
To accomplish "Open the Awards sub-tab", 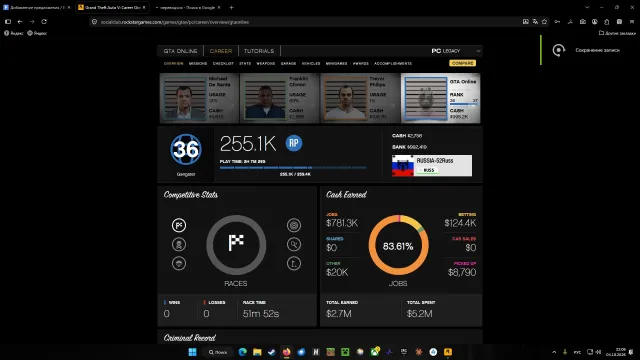I will (x=361, y=63).
